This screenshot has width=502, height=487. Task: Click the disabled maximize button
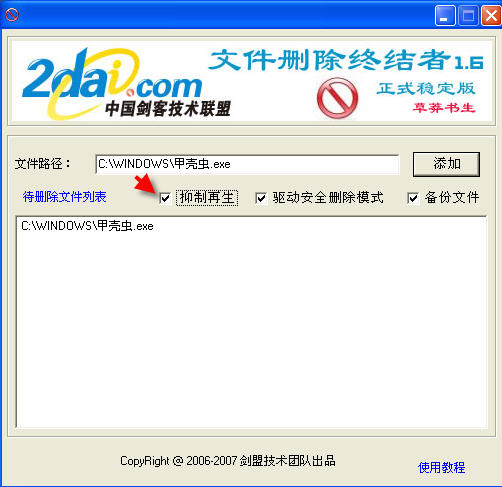468,16
